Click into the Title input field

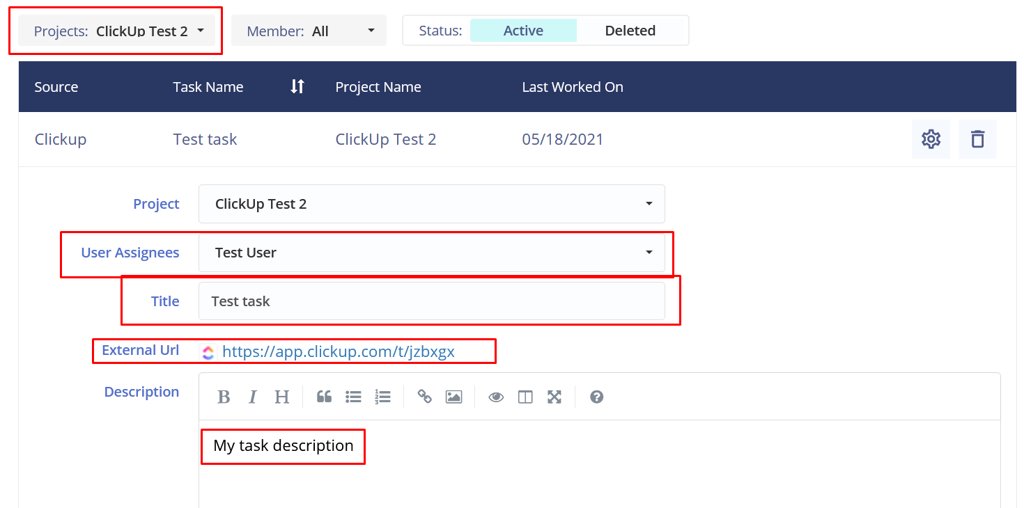coord(431,301)
